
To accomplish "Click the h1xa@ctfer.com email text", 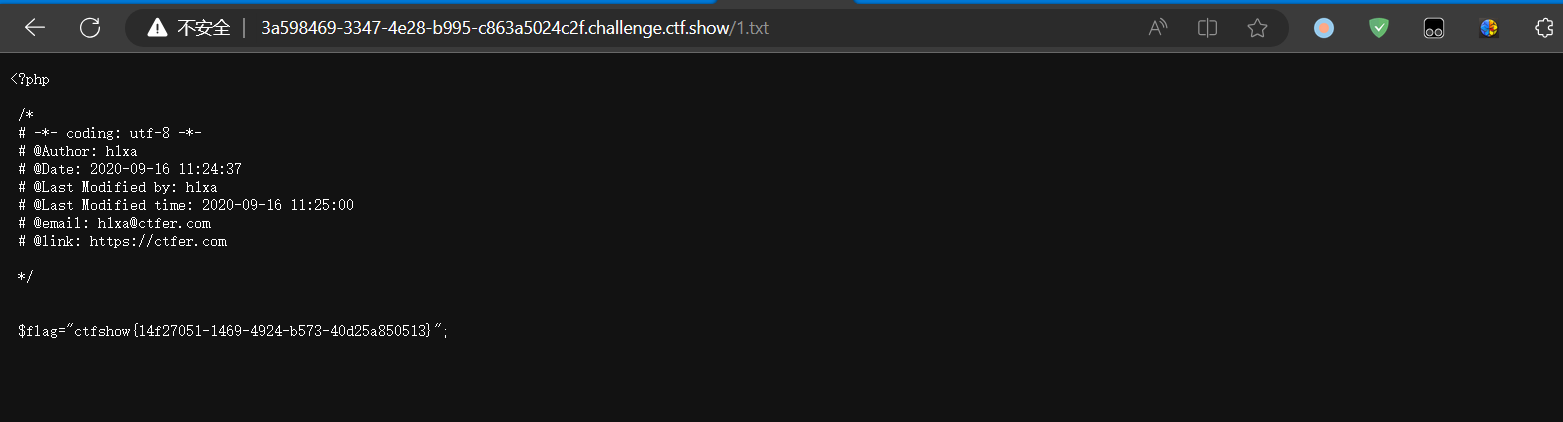I will [154, 223].
